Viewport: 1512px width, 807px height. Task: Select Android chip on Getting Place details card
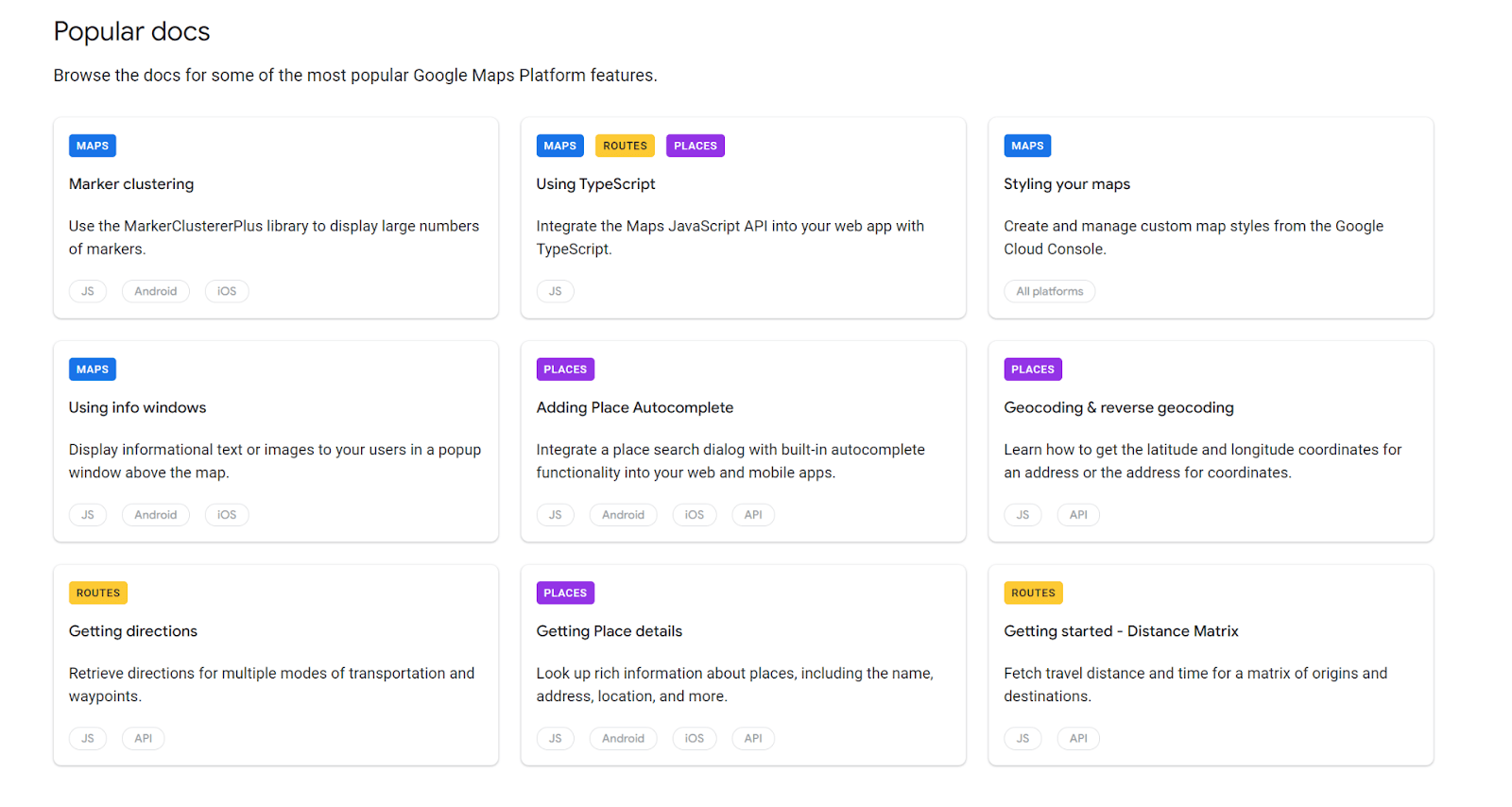click(x=624, y=738)
